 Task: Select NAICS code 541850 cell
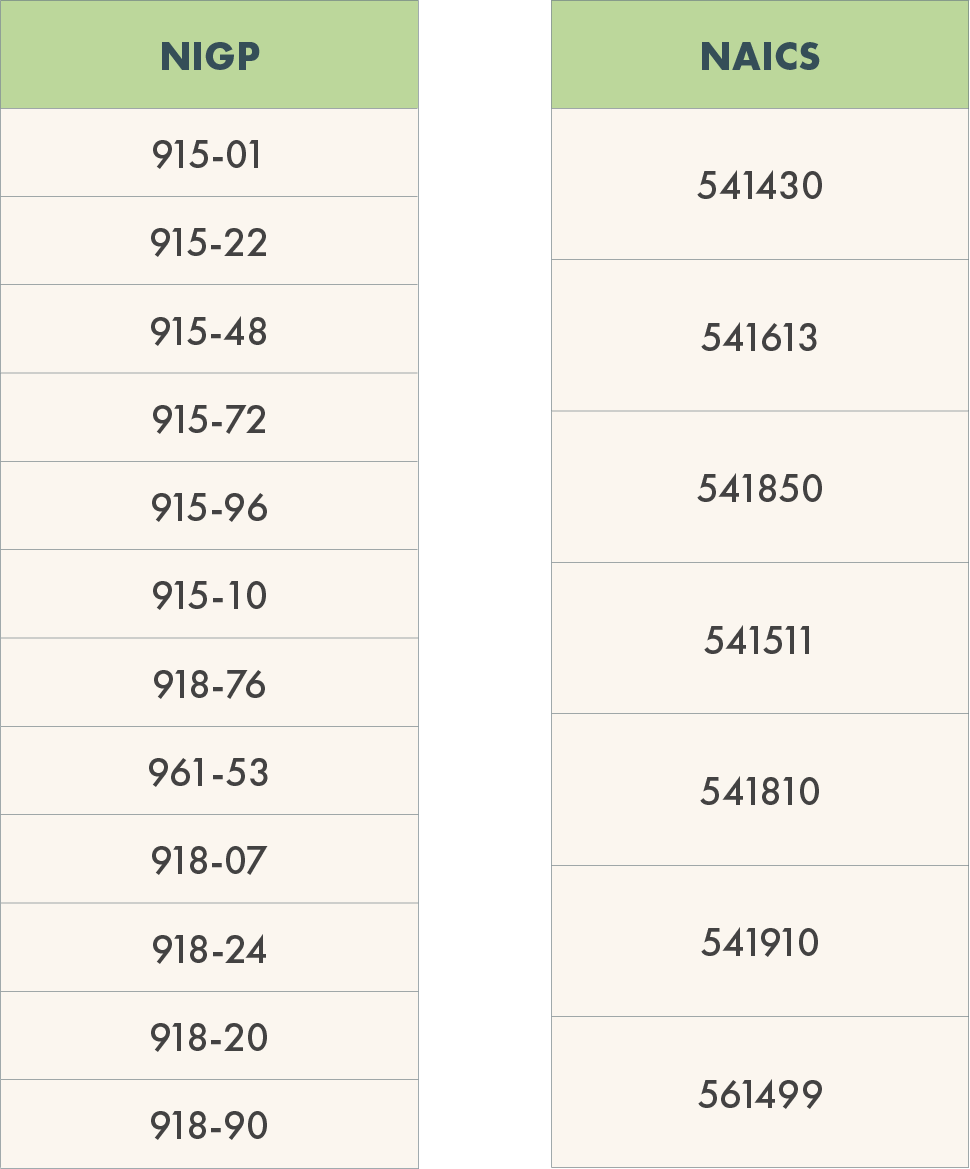pos(760,487)
